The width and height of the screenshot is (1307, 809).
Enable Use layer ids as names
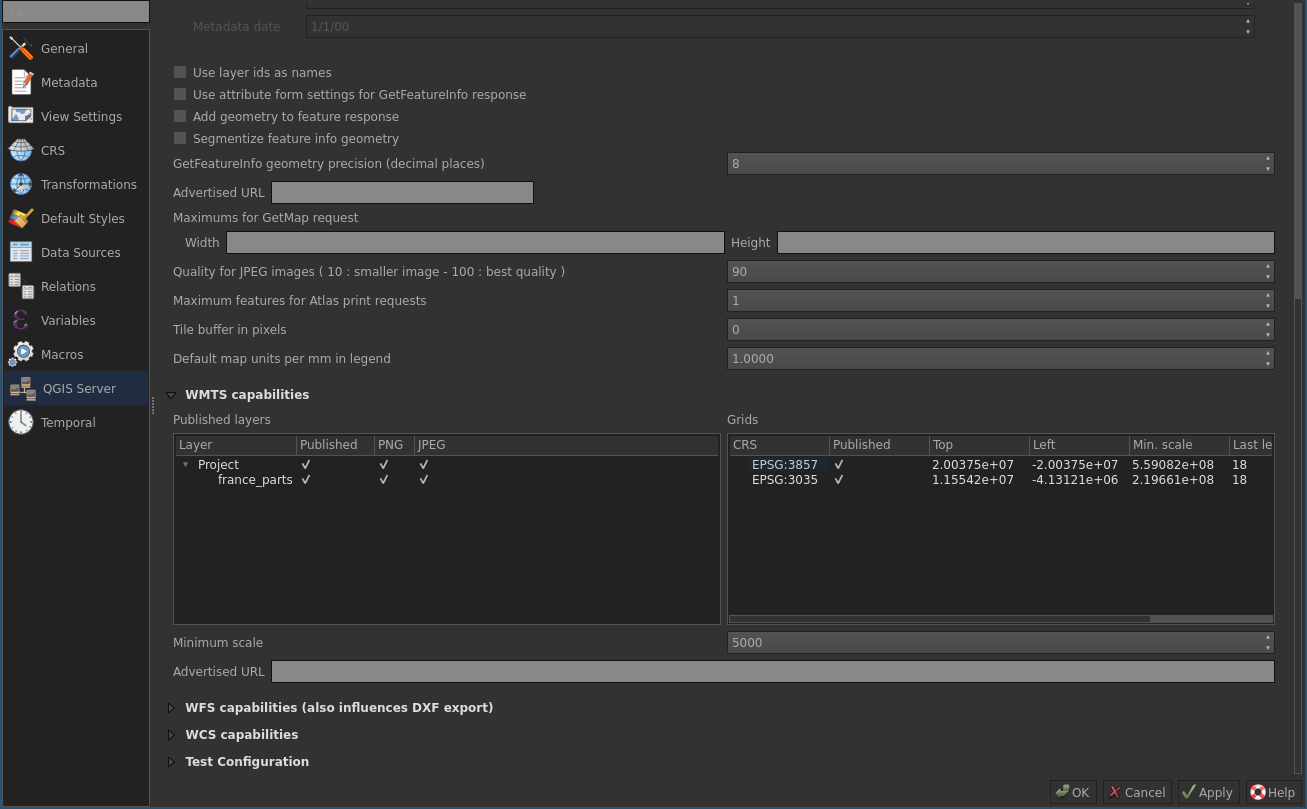[x=180, y=72]
